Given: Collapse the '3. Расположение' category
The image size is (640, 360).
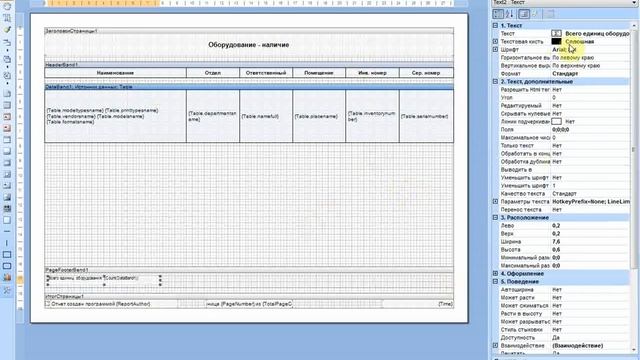Looking at the screenshot, I should click(x=495, y=218).
